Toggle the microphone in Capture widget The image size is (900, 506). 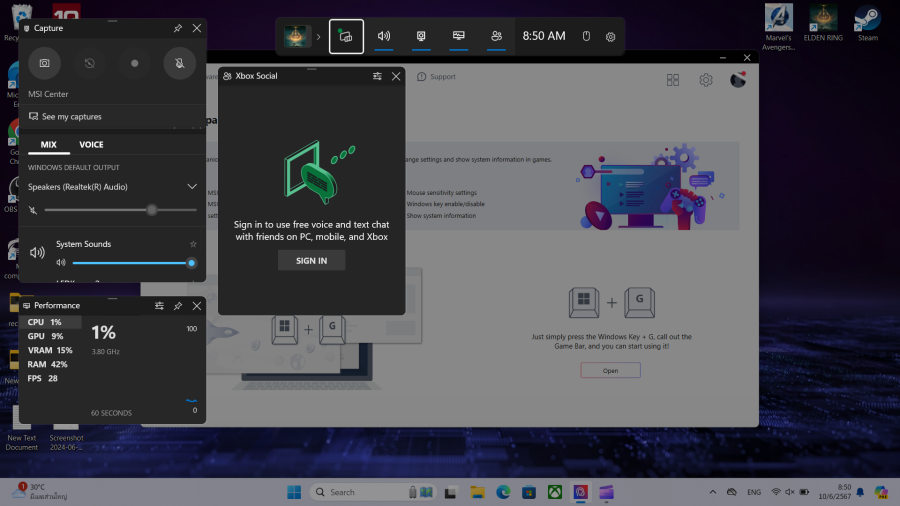pos(180,63)
